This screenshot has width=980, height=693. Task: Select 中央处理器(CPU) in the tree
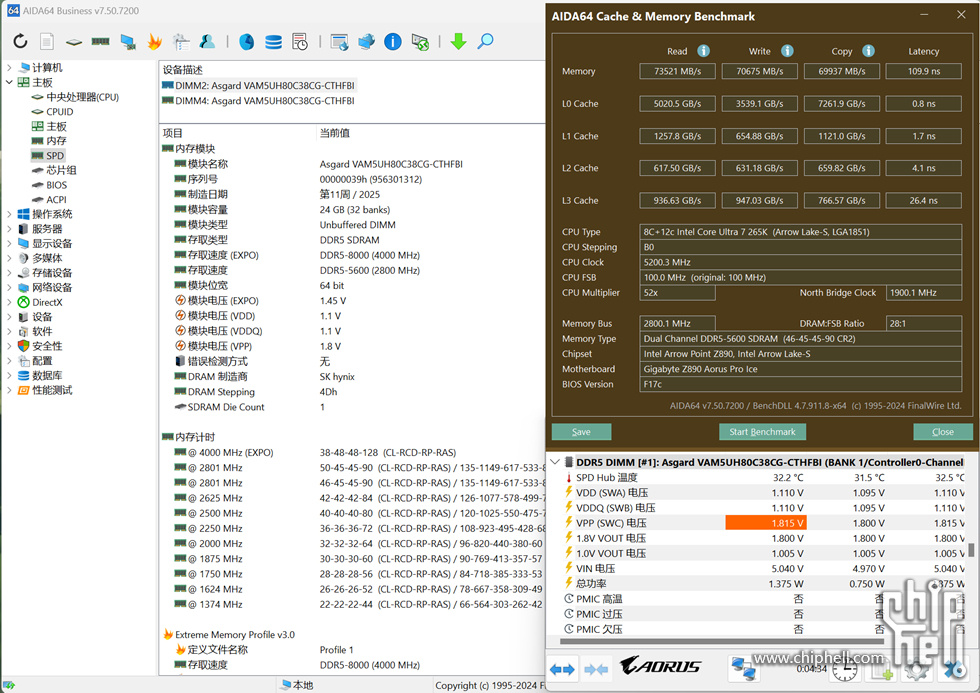pyautogui.click(x=82, y=97)
